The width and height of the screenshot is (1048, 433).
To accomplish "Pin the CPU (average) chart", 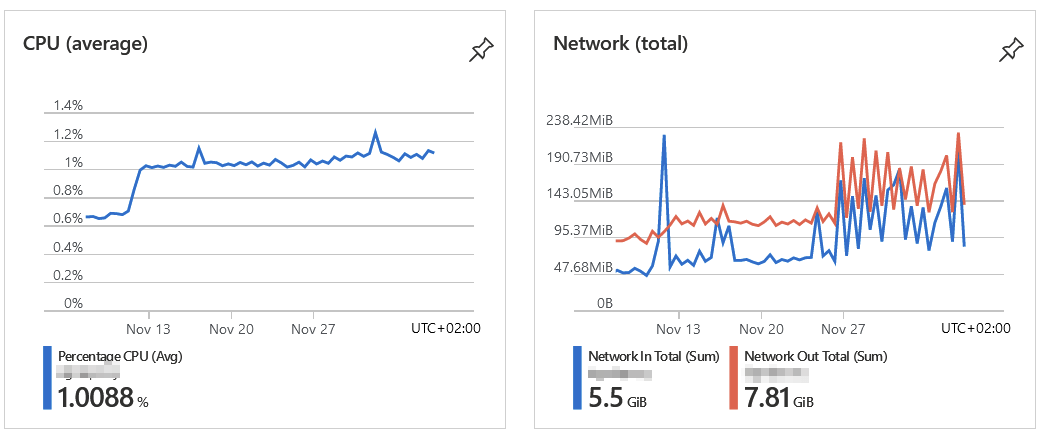I will pyautogui.click(x=481, y=50).
